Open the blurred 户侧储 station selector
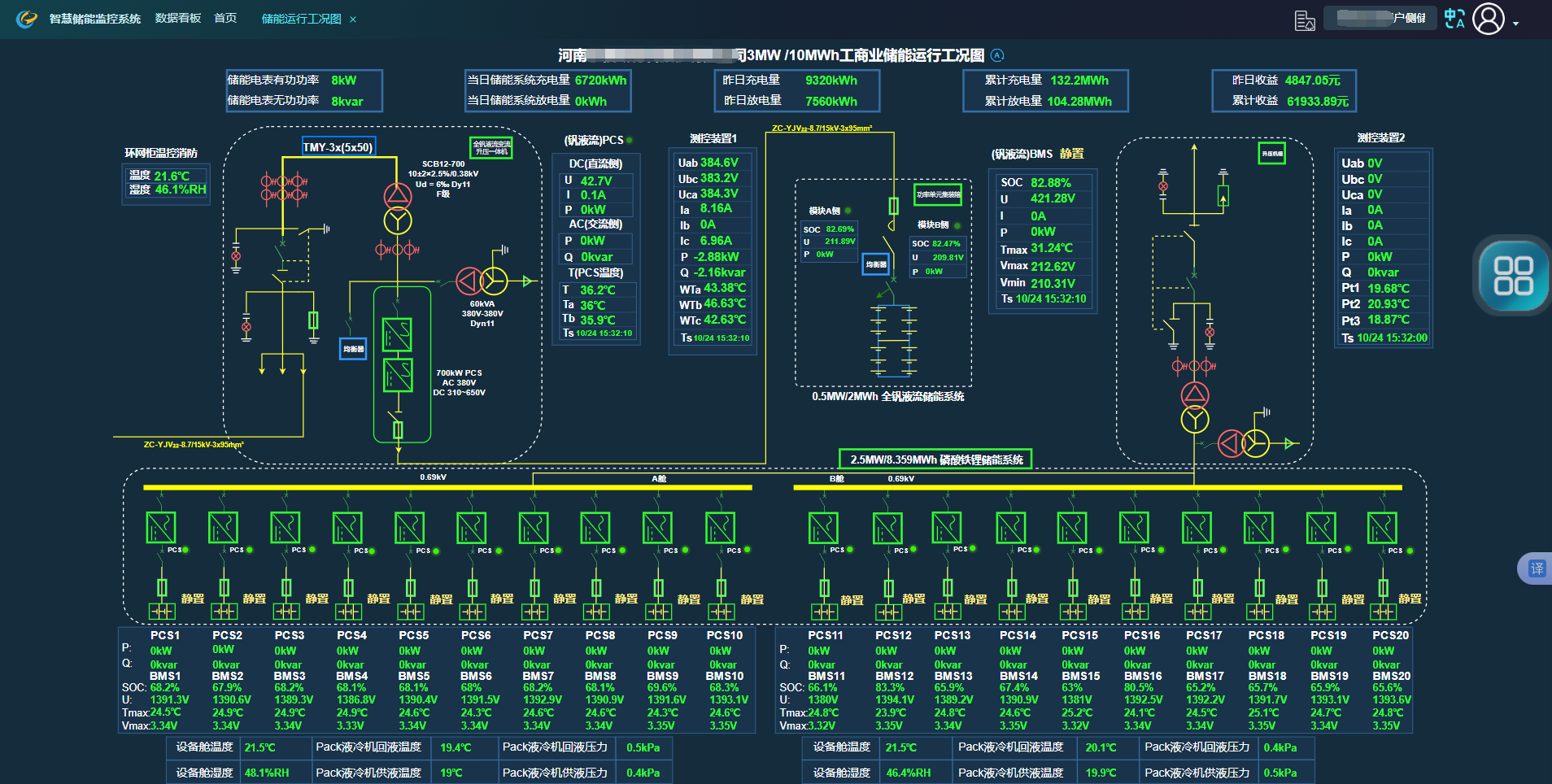 1380,18
